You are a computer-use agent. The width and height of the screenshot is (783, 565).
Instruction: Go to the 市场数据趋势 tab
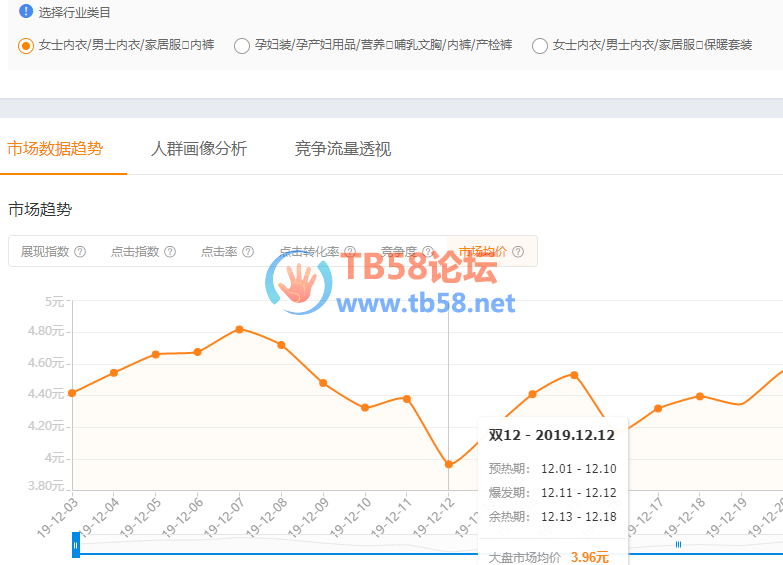pyautogui.click(x=55, y=149)
